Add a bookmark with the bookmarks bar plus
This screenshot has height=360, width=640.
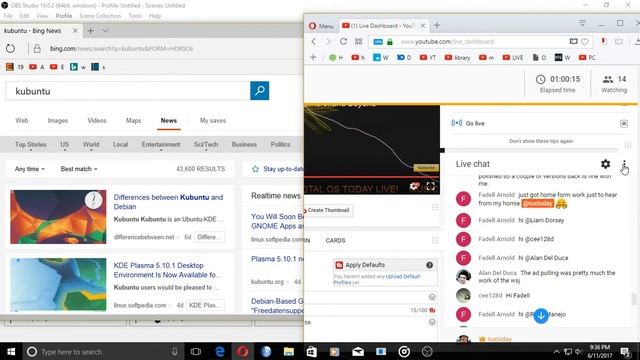click(313, 57)
